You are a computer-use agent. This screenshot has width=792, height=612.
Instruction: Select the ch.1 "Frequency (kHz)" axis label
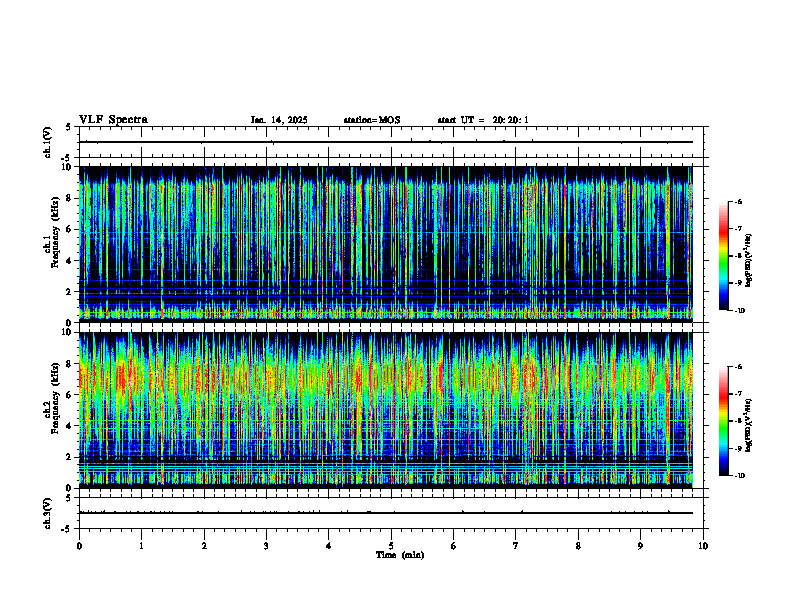[x=55, y=232]
